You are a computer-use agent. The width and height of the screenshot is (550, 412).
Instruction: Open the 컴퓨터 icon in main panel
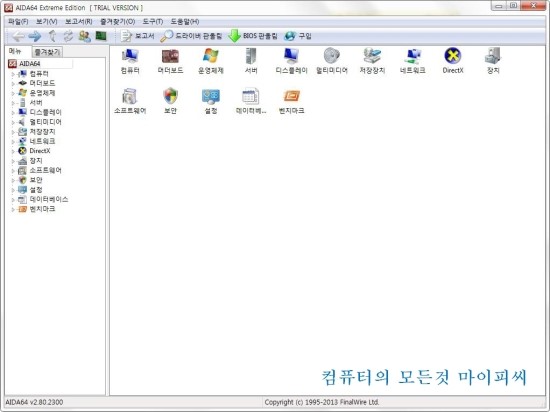pyautogui.click(x=130, y=61)
